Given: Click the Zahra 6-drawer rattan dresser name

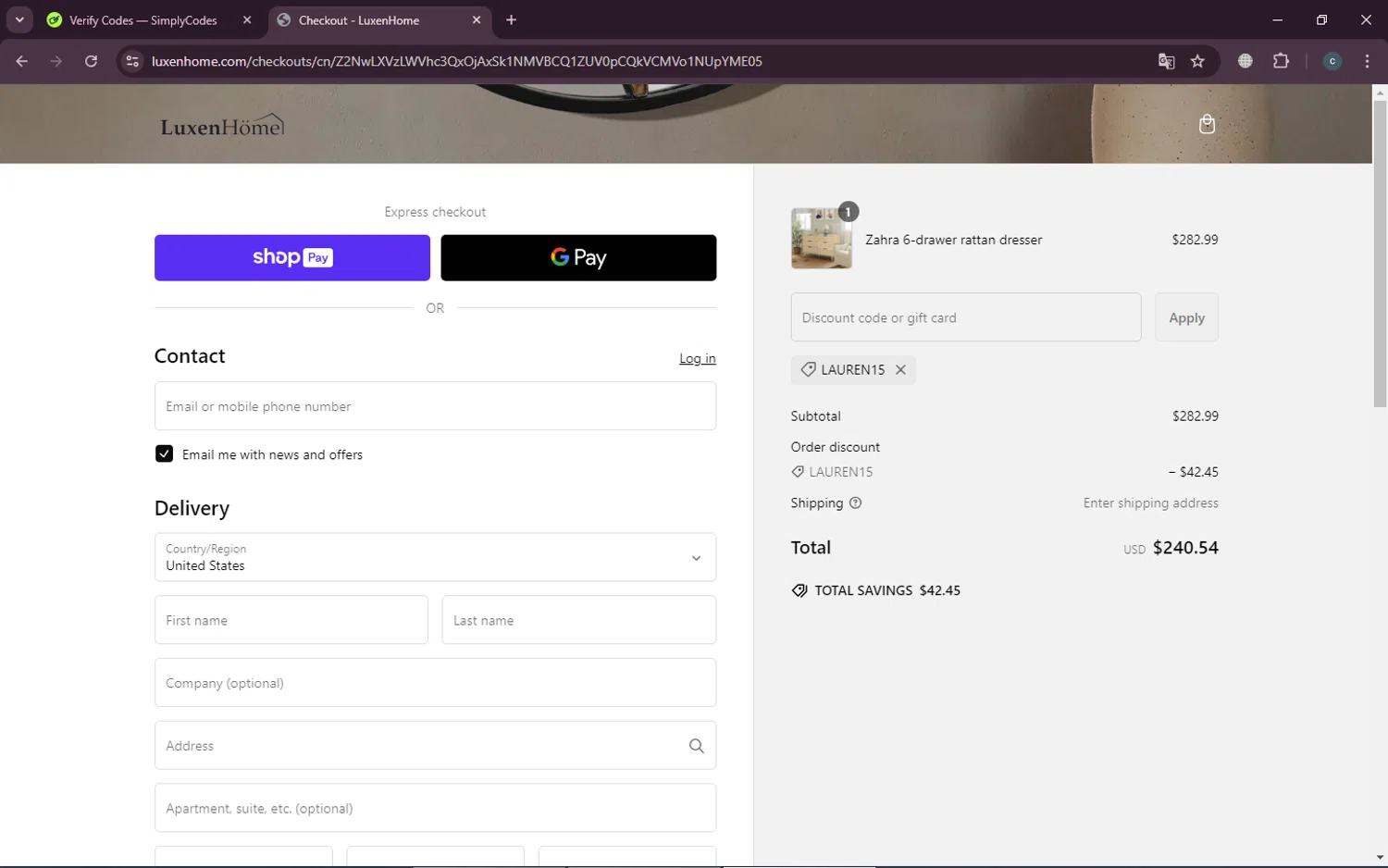Looking at the screenshot, I should [954, 240].
